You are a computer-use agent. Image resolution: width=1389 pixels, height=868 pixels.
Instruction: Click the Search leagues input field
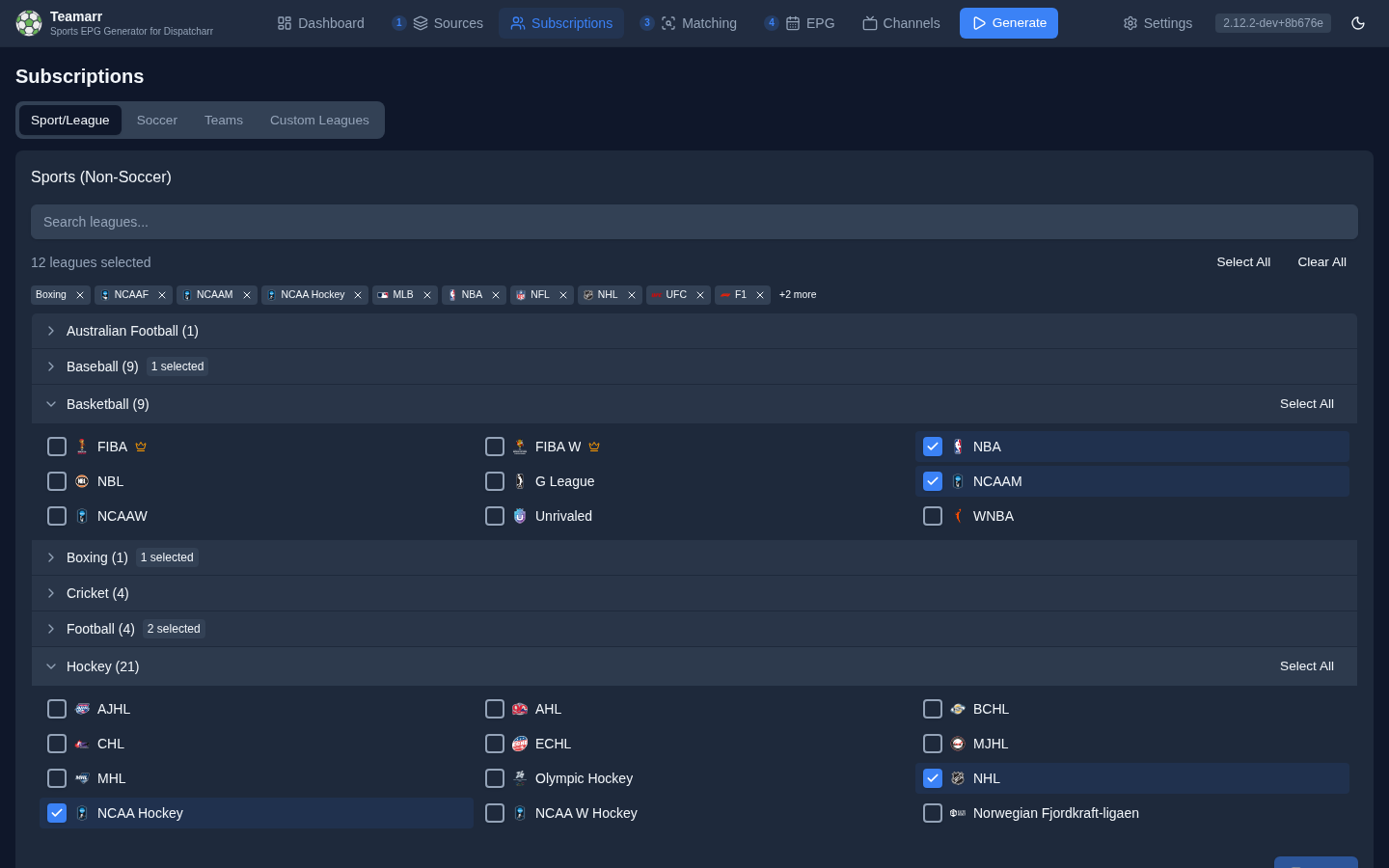click(694, 222)
